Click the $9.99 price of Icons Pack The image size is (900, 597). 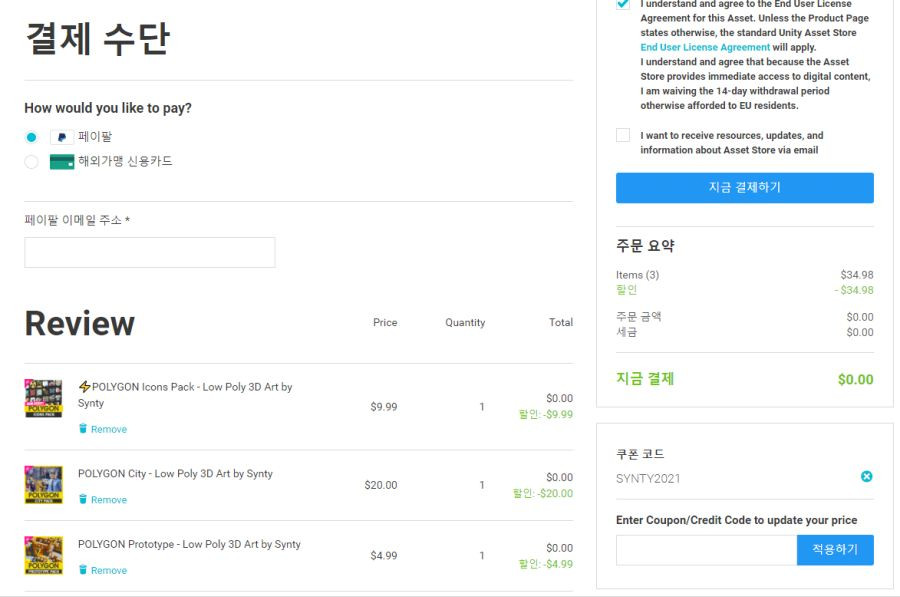click(x=384, y=407)
